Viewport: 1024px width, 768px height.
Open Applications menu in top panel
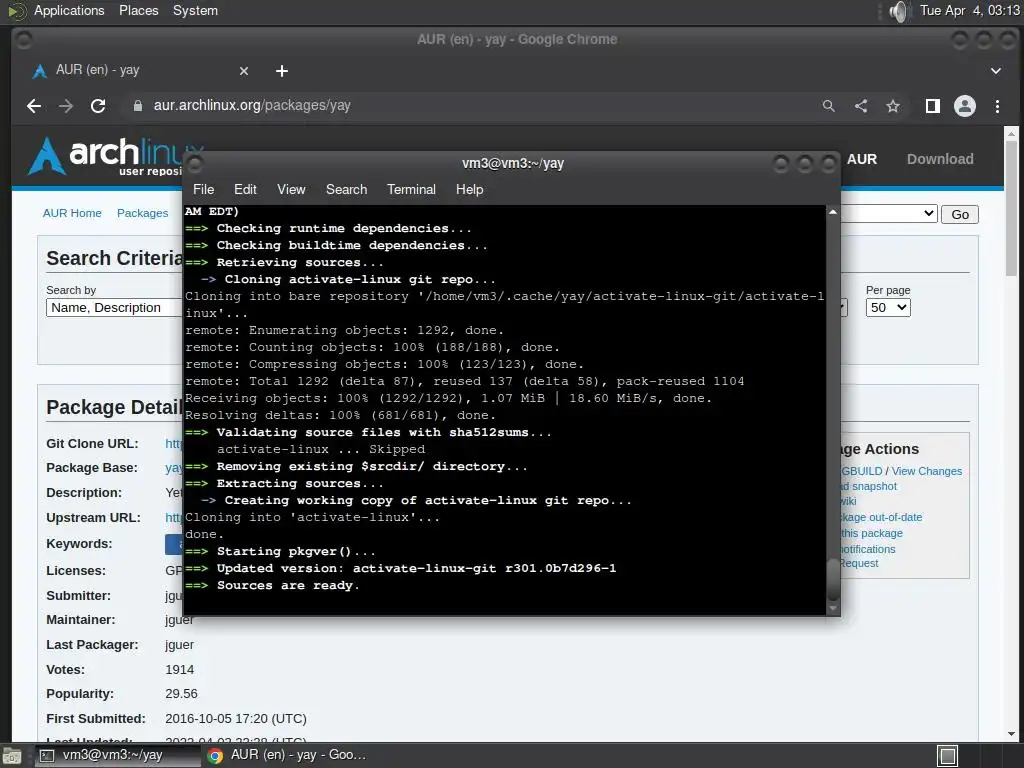69,10
